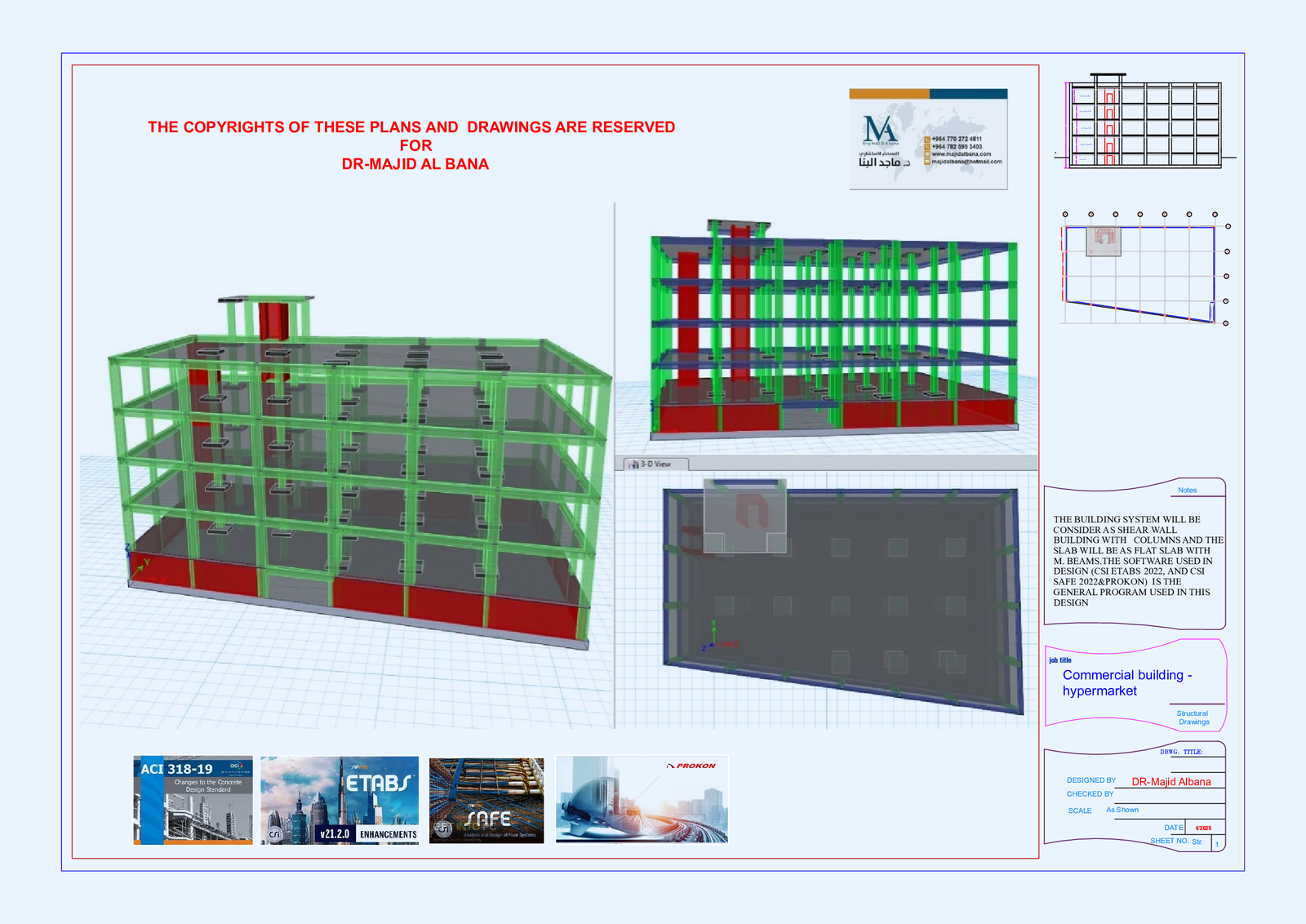Click the rooftop stair core on main 3D model

(x=268, y=318)
